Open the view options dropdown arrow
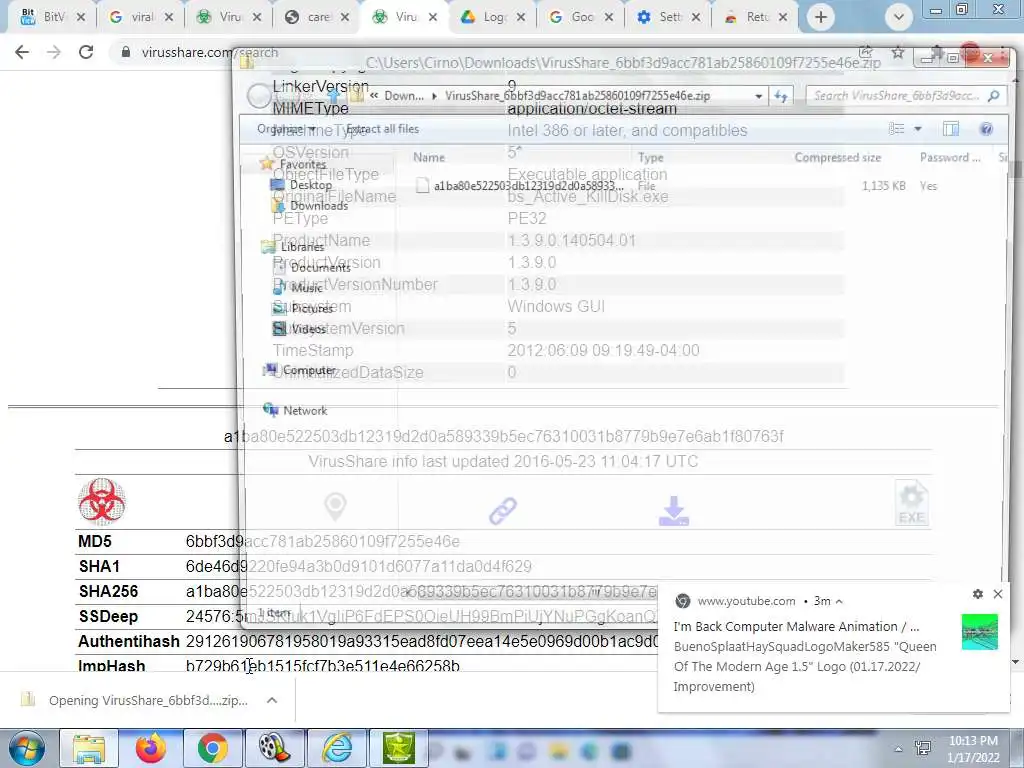This screenshot has width=1024, height=768. pos(918,129)
